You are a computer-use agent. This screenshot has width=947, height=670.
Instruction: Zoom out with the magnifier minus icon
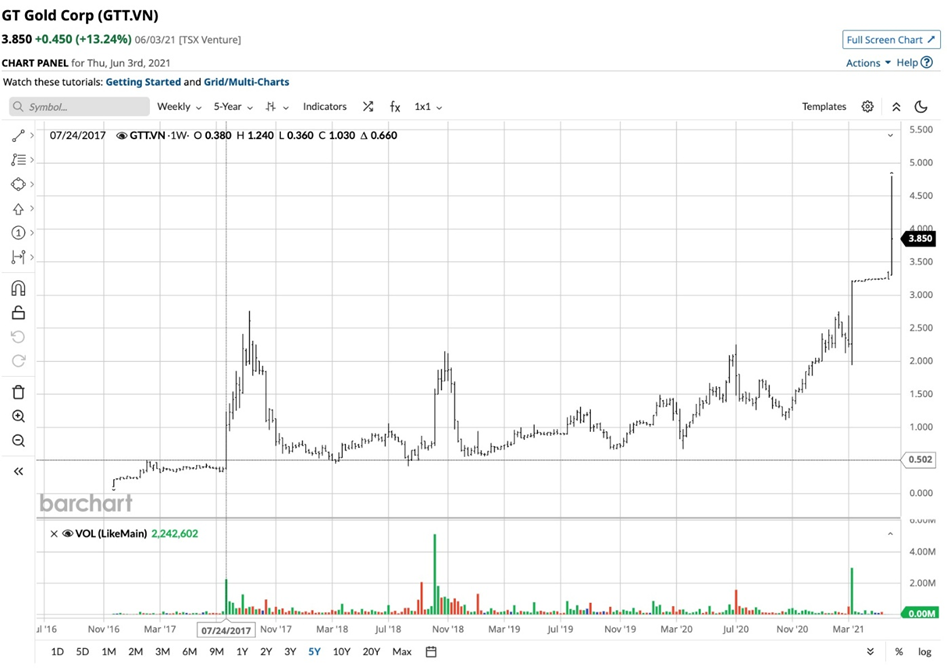pos(18,441)
